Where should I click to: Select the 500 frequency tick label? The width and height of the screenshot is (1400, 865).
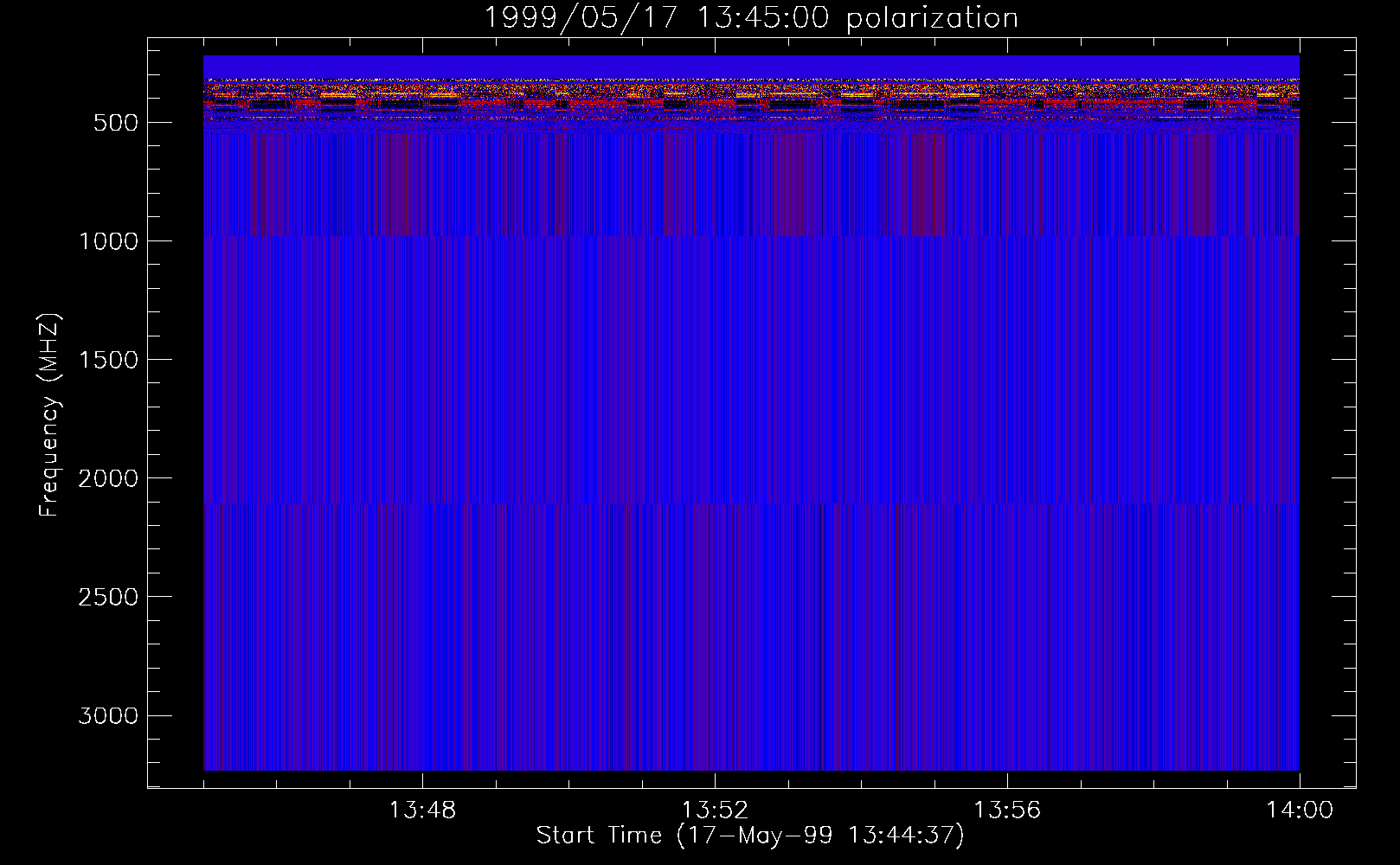pos(115,123)
